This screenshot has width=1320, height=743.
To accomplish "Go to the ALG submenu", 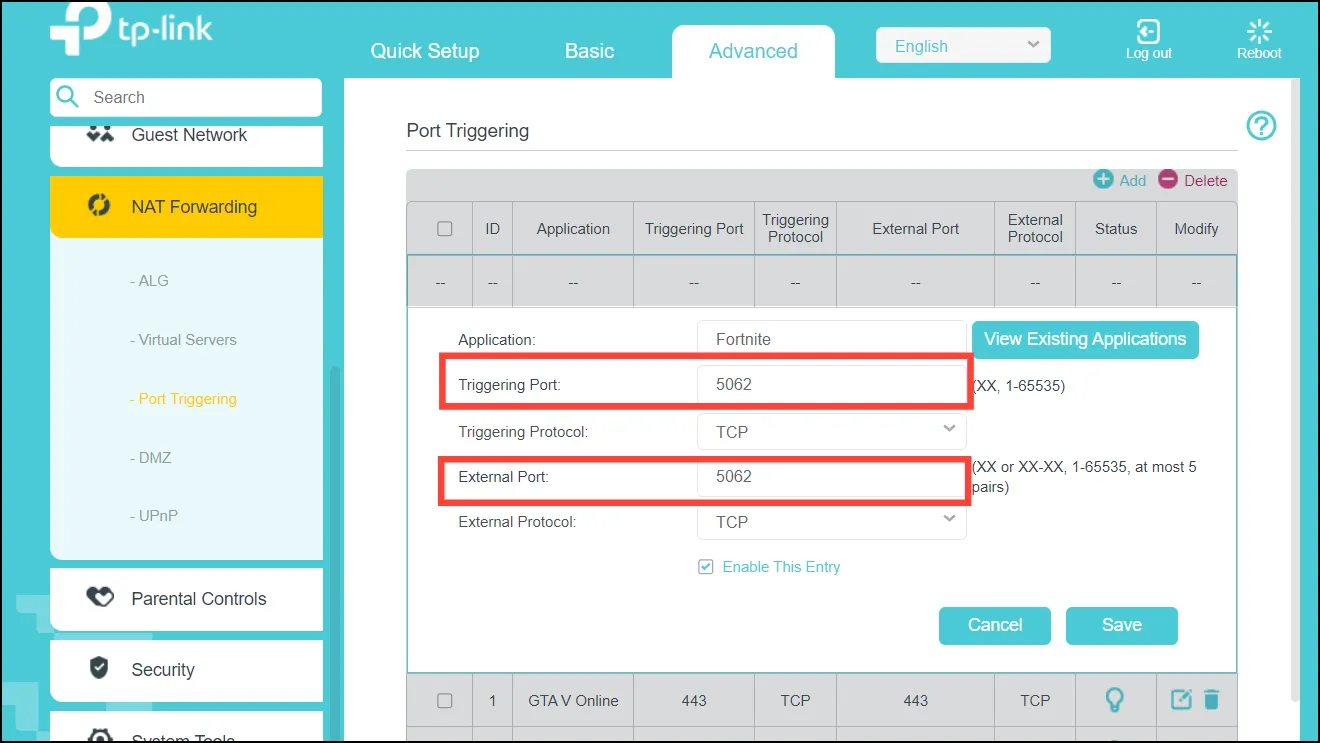I will click(149, 281).
